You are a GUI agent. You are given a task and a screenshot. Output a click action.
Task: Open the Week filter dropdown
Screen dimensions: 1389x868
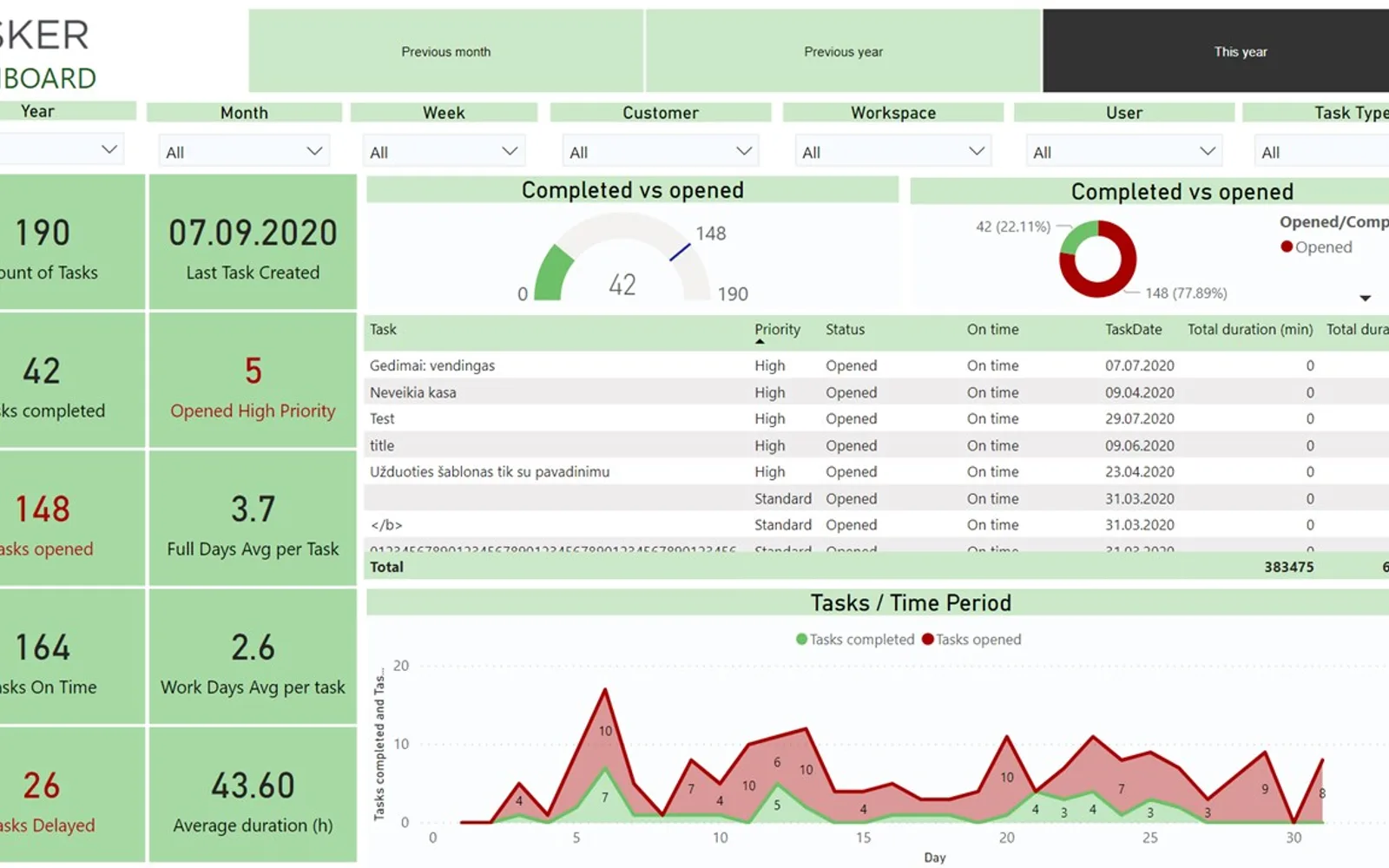[x=444, y=152]
